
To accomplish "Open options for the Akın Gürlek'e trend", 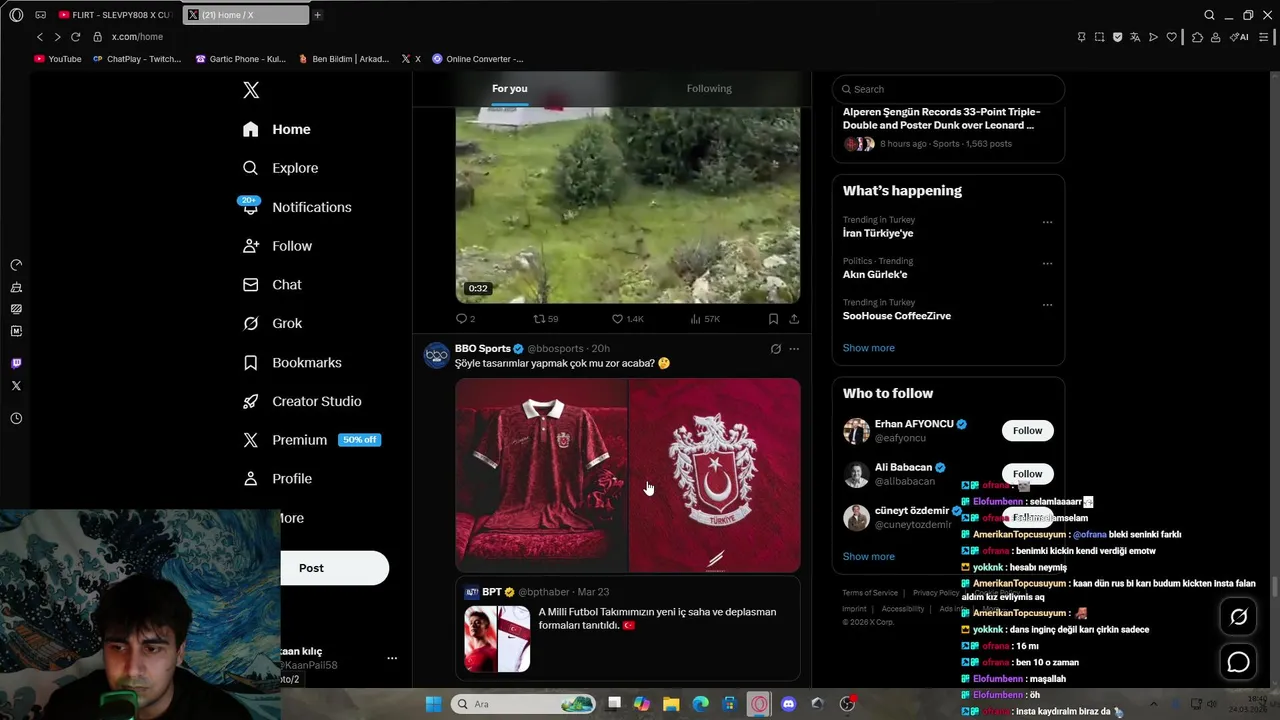I will pos(1047,263).
